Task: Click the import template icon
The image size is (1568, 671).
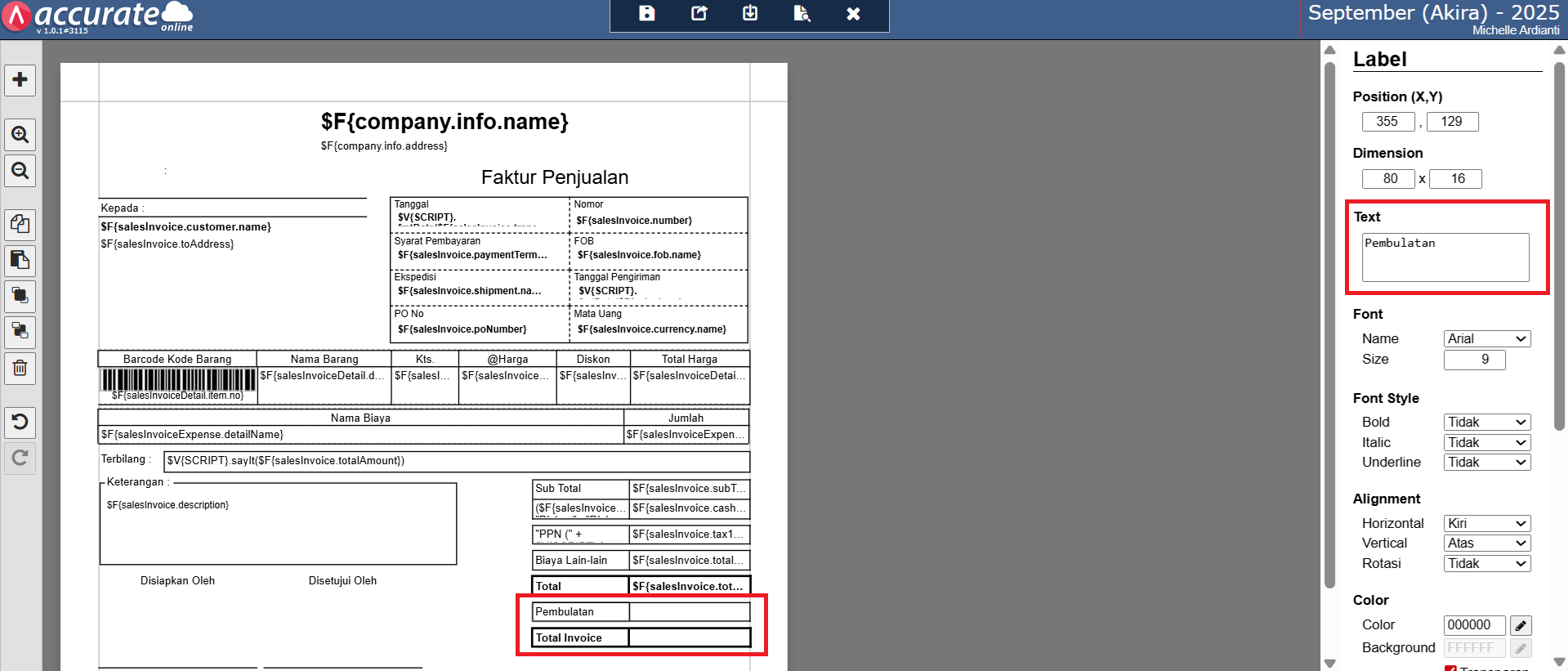Action: coord(750,14)
